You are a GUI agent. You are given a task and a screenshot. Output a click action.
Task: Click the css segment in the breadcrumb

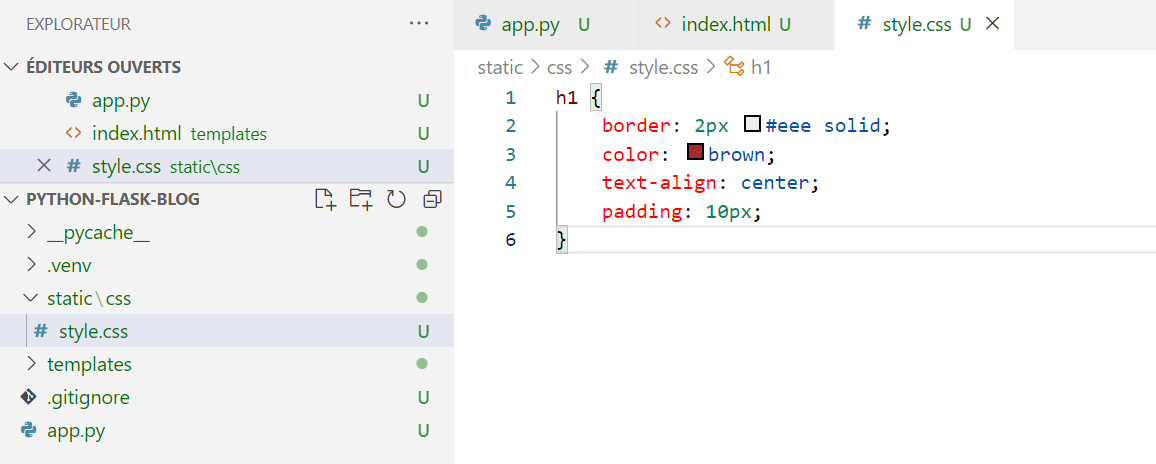tap(559, 68)
